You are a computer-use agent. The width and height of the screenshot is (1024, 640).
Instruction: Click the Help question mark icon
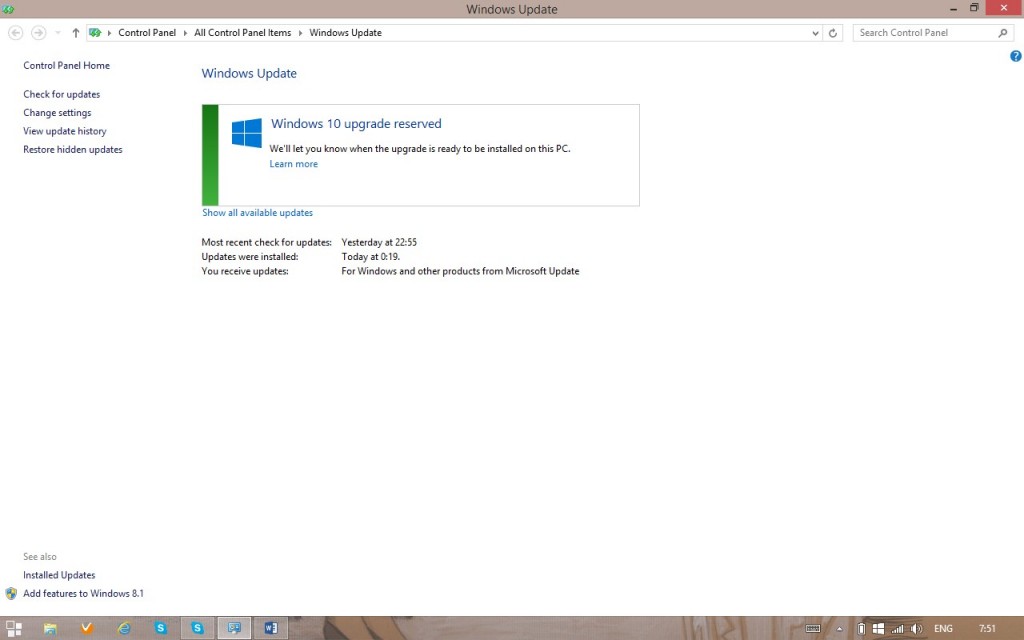[1016, 57]
